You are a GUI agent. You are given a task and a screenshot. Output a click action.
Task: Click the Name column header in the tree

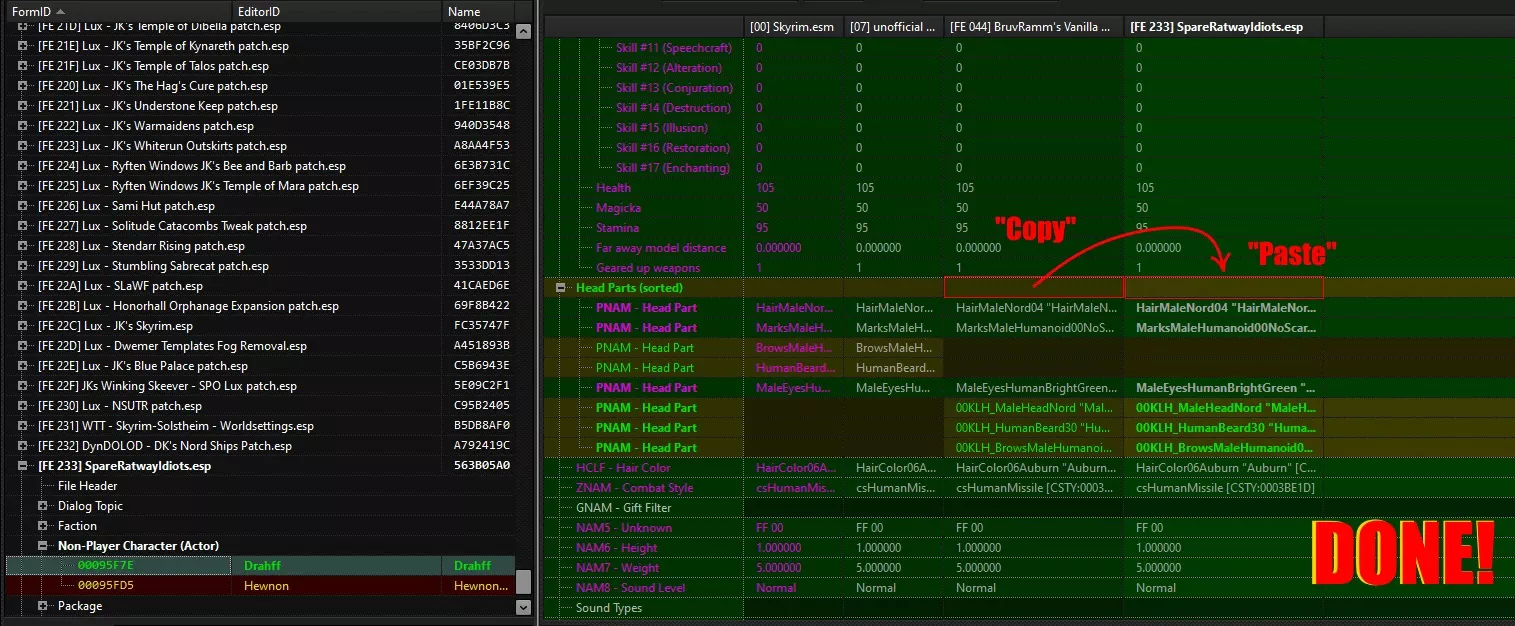coord(479,11)
